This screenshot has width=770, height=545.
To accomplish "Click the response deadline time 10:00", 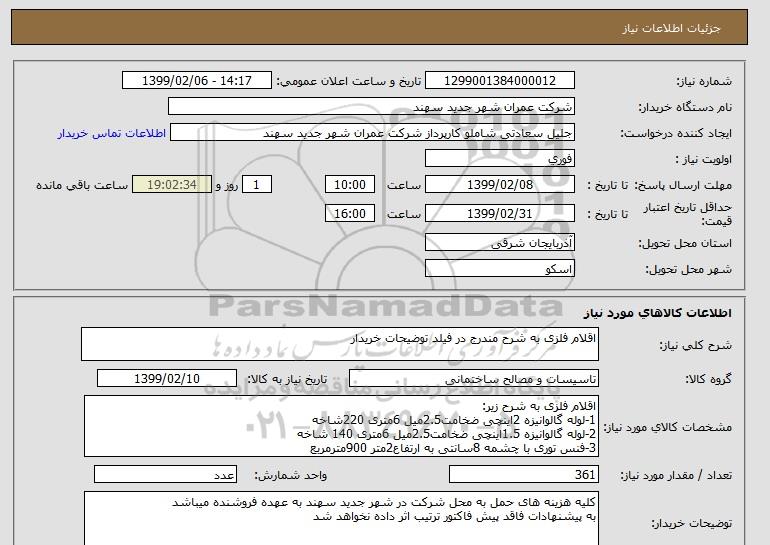I will 350,185.
